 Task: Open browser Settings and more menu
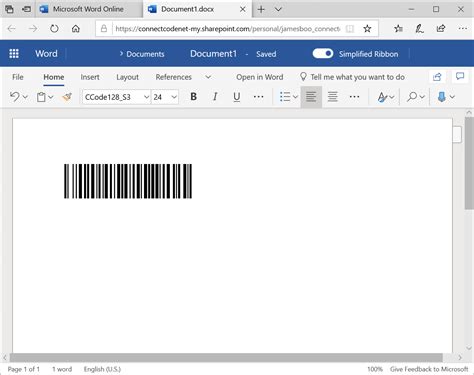tap(462, 29)
